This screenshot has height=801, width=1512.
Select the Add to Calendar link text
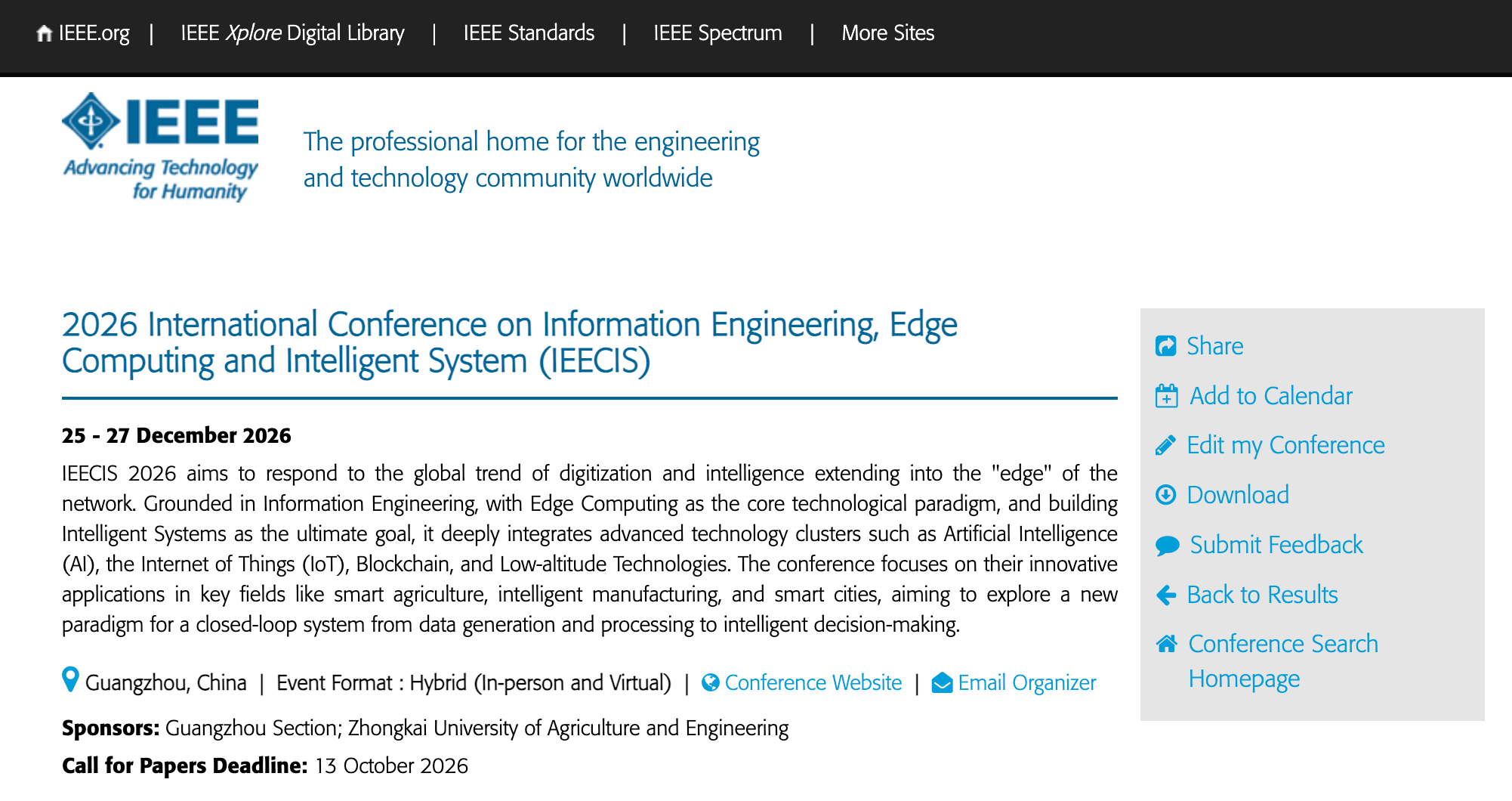coord(1271,396)
